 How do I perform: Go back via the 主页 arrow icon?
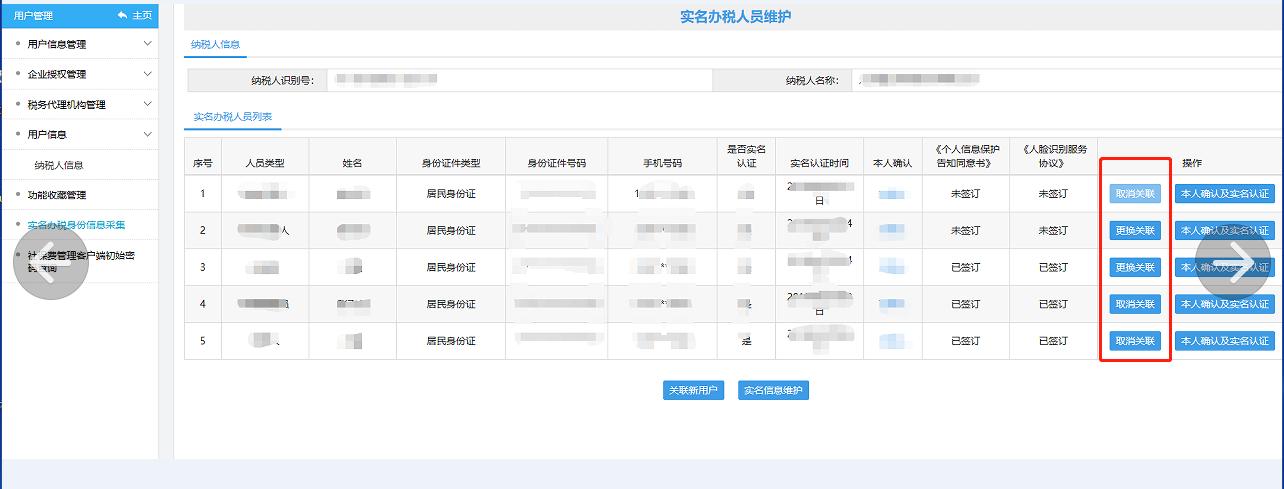(x=123, y=15)
